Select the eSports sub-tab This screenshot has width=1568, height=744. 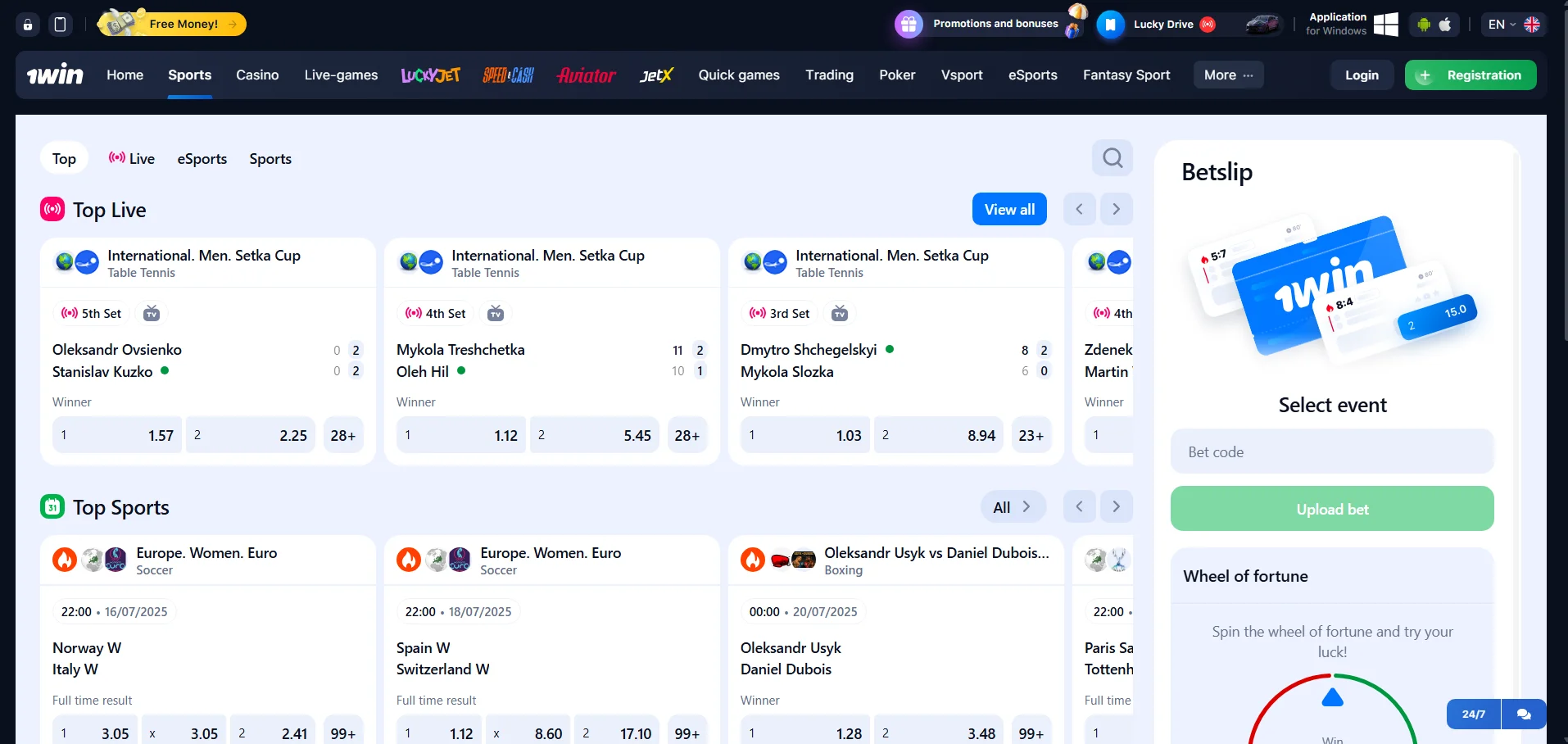pyautogui.click(x=202, y=158)
